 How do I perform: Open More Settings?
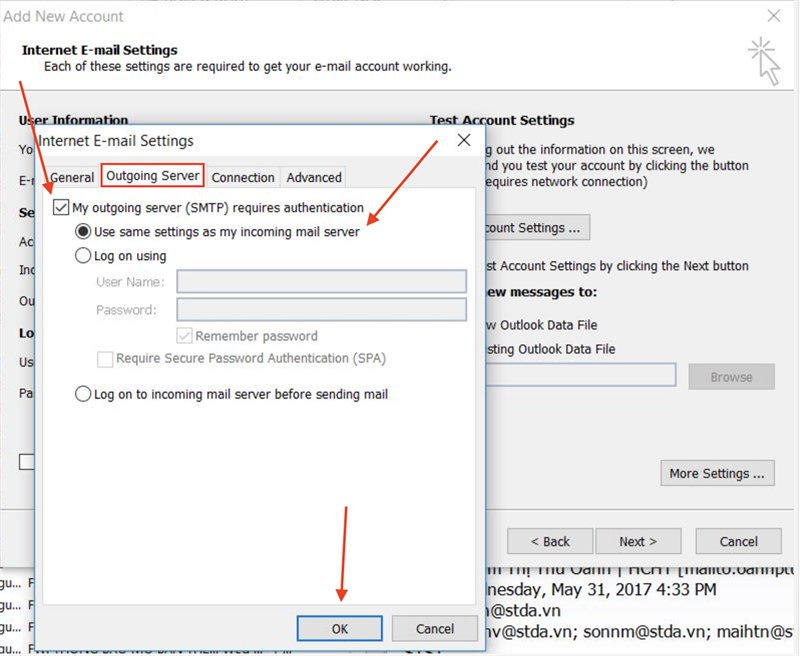pos(717,473)
